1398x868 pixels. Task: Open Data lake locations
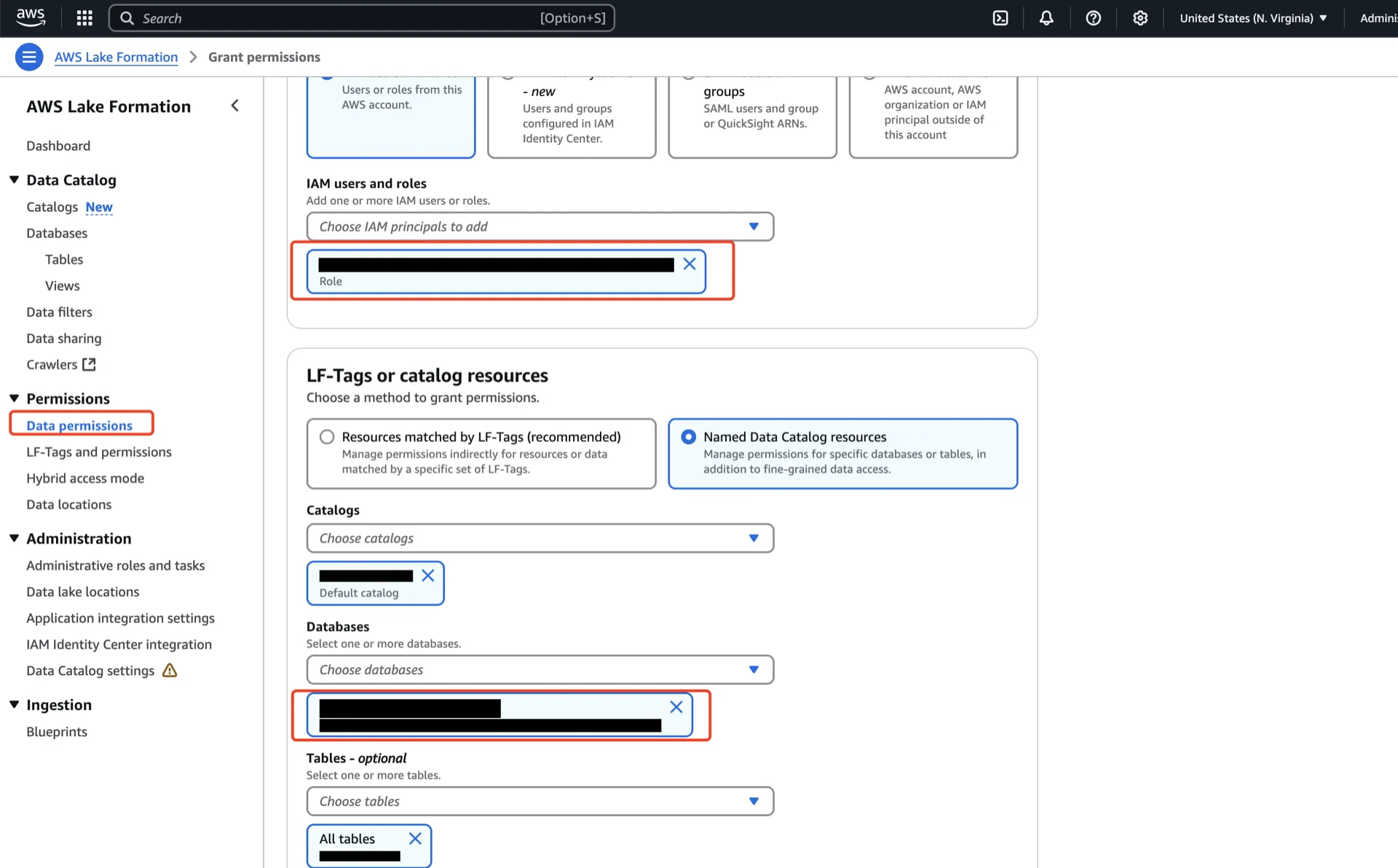(x=83, y=591)
